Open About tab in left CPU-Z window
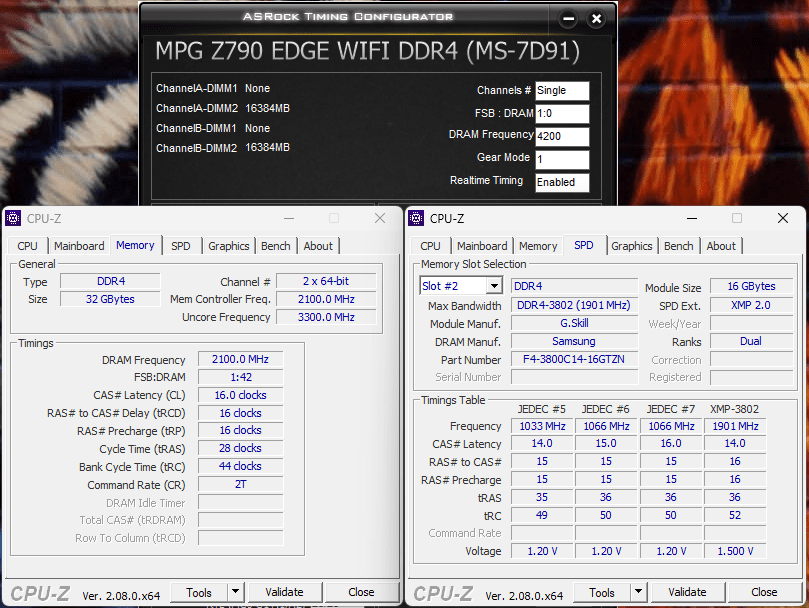The image size is (809, 608). tap(318, 246)
